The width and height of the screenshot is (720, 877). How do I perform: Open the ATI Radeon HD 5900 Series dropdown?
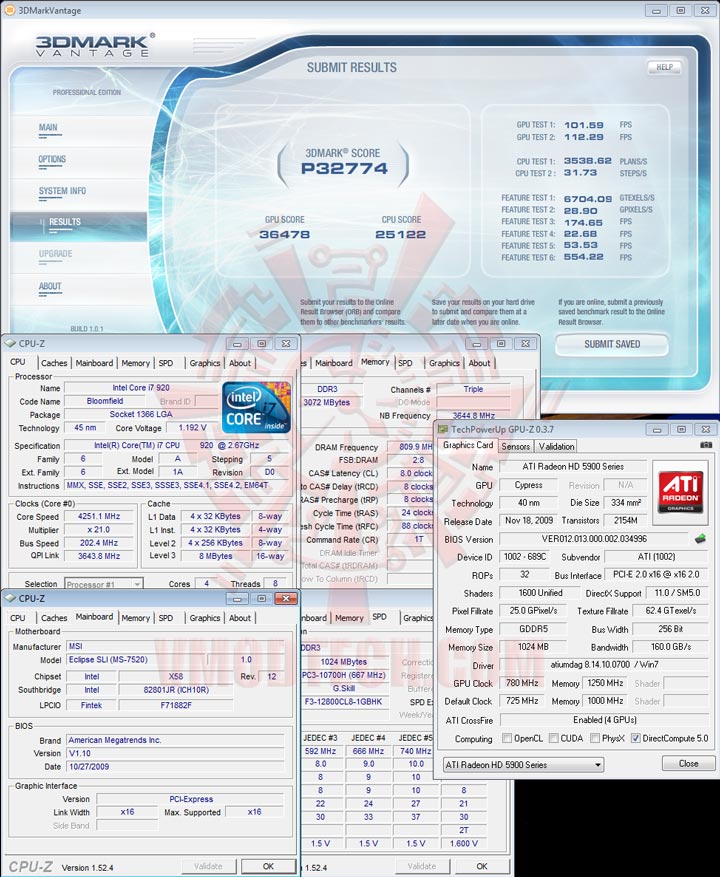(x=523, y=765)
